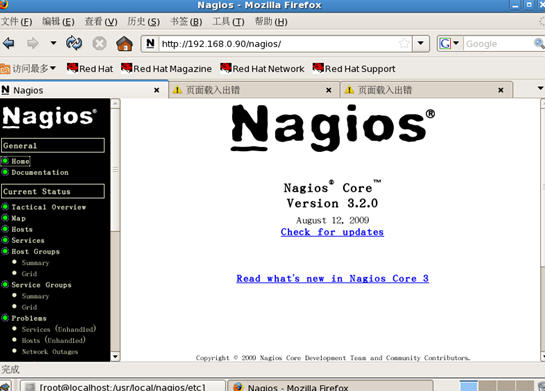Open the list all tabs dropdown arrow
The height and width of the screenshot is (391, 545).
[540, 88]
